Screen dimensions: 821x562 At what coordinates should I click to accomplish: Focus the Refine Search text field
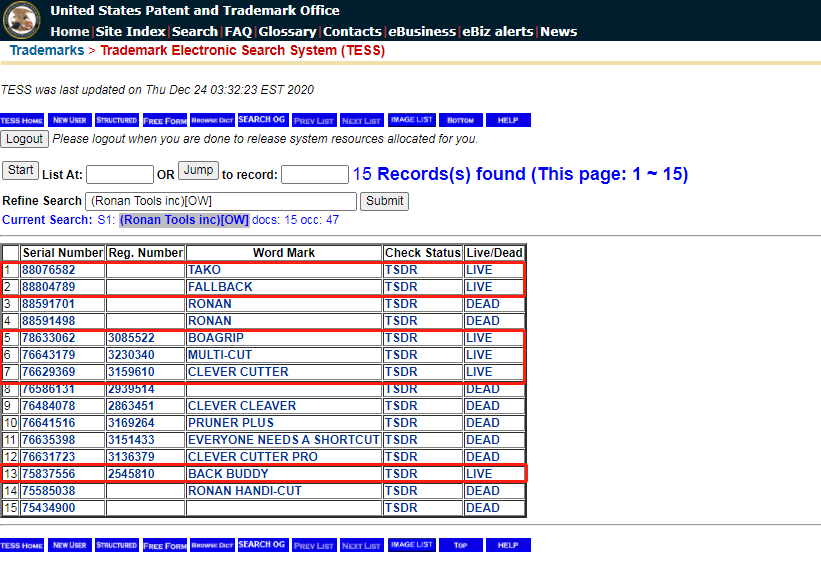point(221,201)
